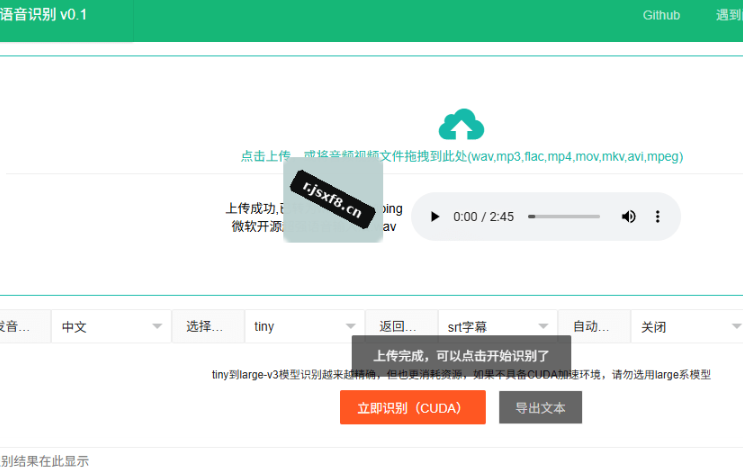Expand the 中文 language dropdown
743x473 pixels.
[111, 326]
